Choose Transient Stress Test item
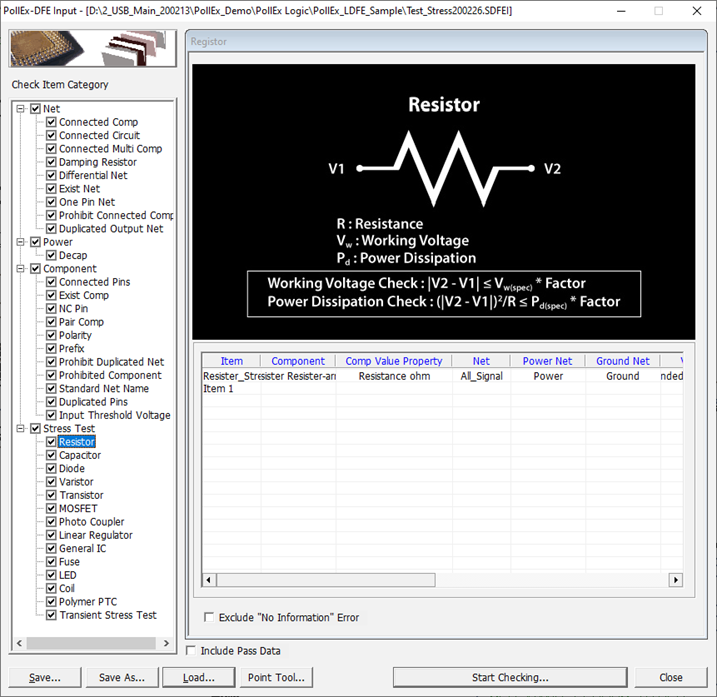The height and width of the screenshot is (697, 717). click(x=107, y=615)
